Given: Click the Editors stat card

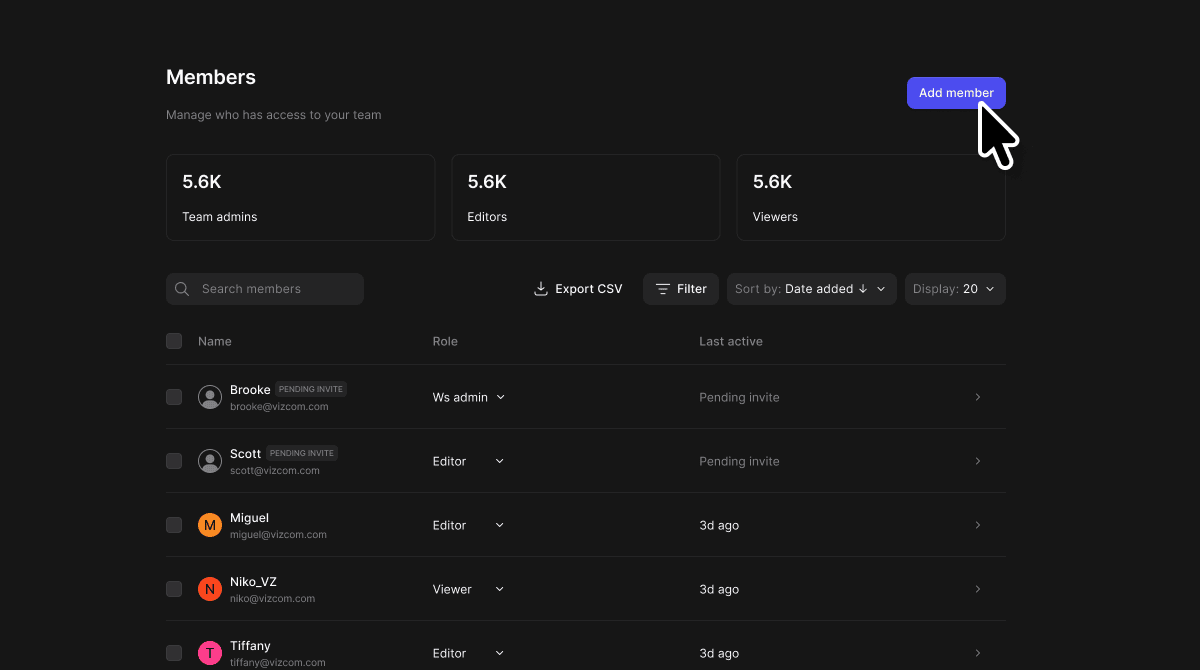Looking at the screenshot, I should click(x=586, y=197).
